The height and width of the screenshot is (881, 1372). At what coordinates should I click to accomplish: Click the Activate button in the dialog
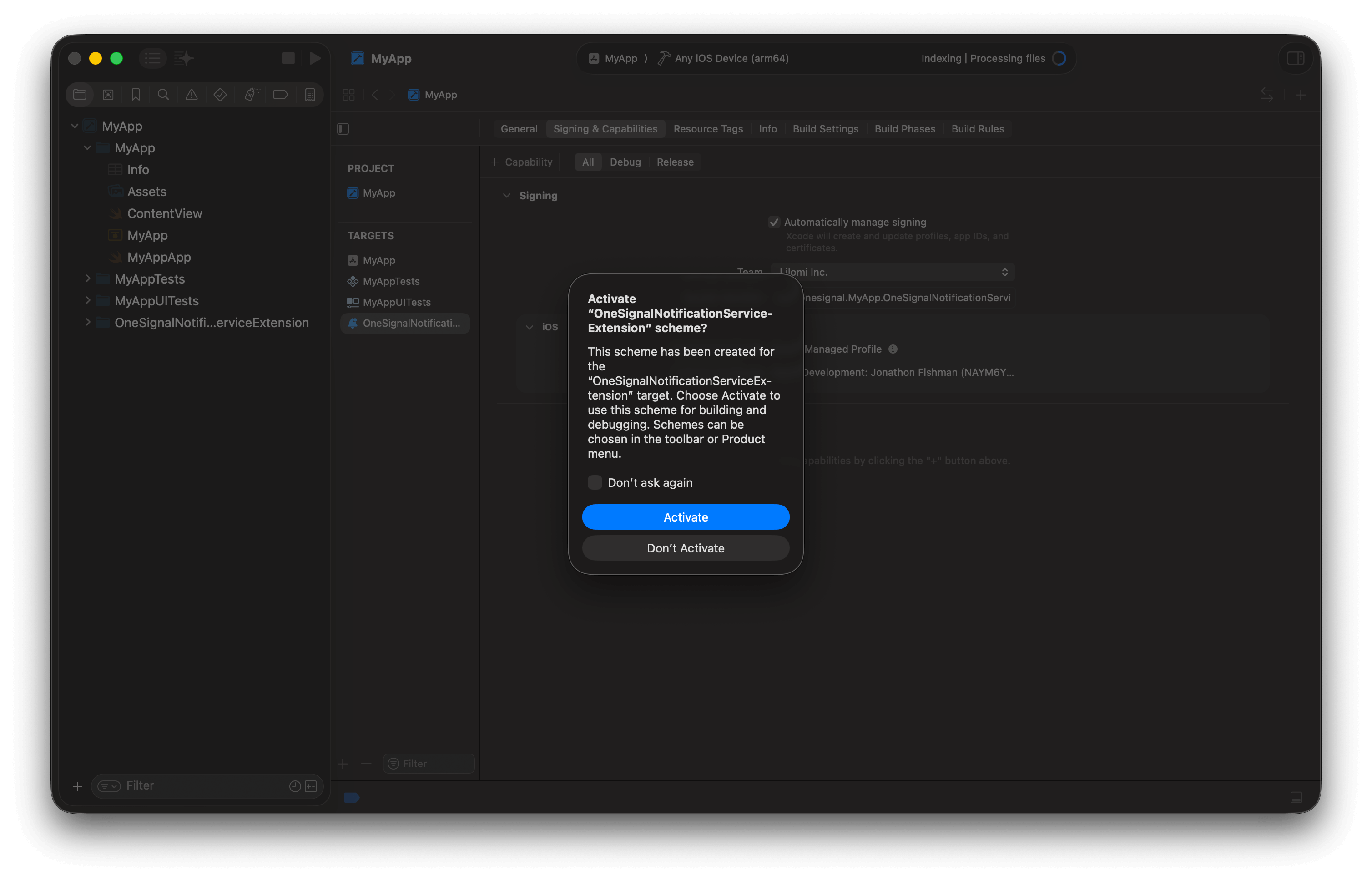point(685,516)
